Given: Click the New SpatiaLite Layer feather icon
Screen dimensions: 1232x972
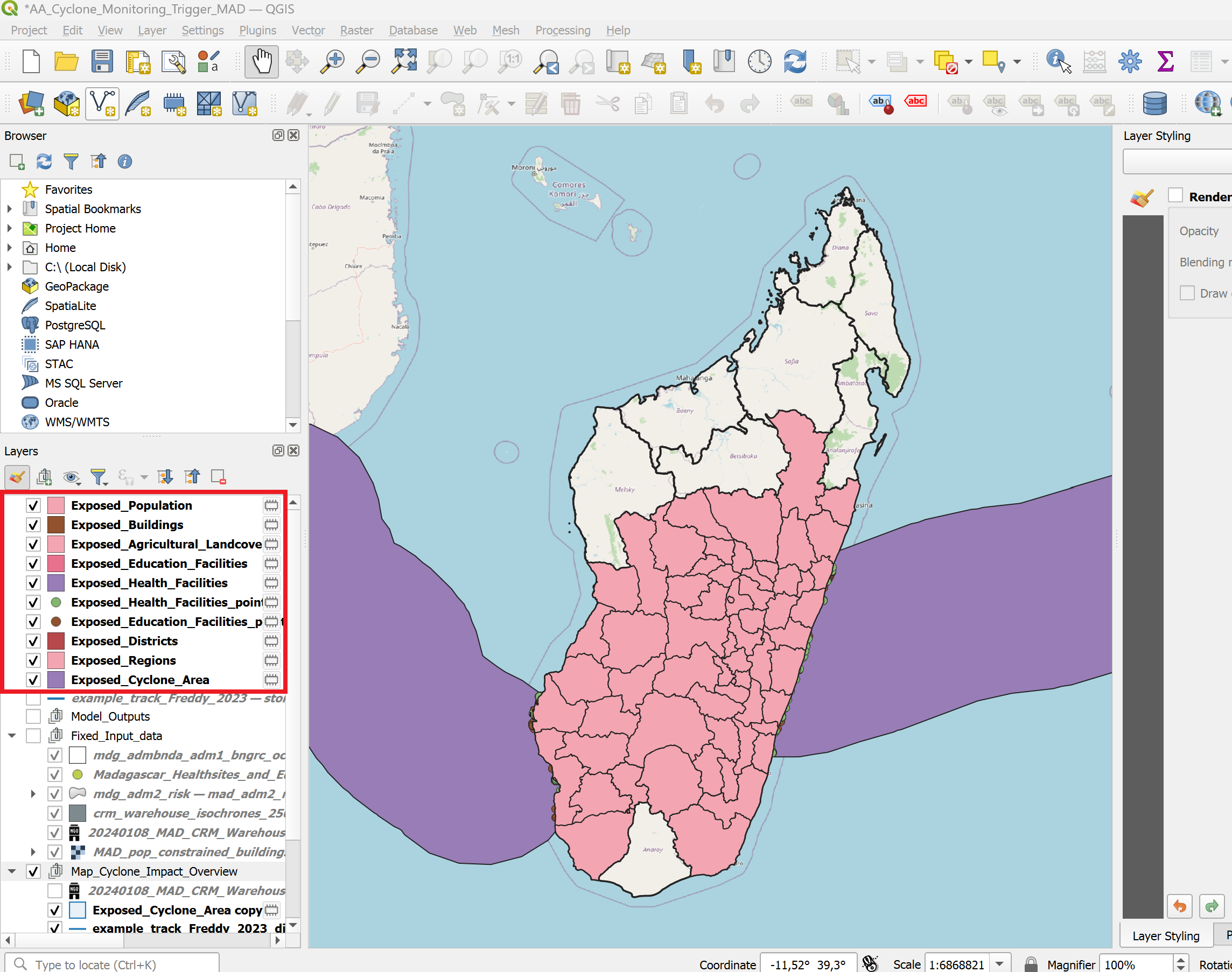Looking at the screenshot, I should (138, 103).
